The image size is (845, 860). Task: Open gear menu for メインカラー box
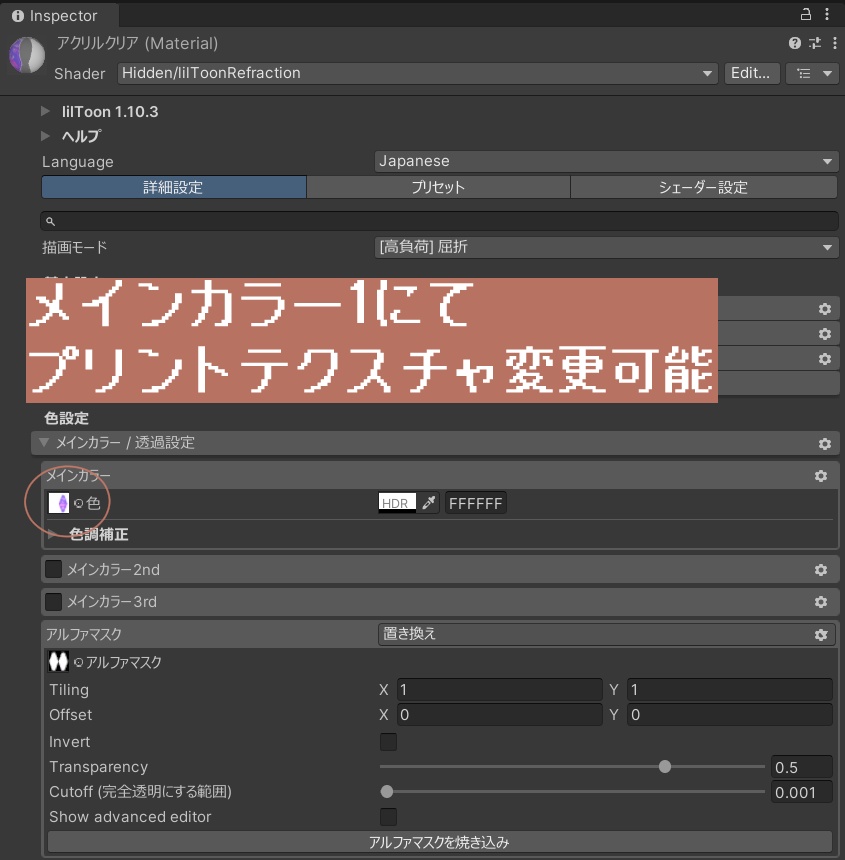[x=821, y=476]
